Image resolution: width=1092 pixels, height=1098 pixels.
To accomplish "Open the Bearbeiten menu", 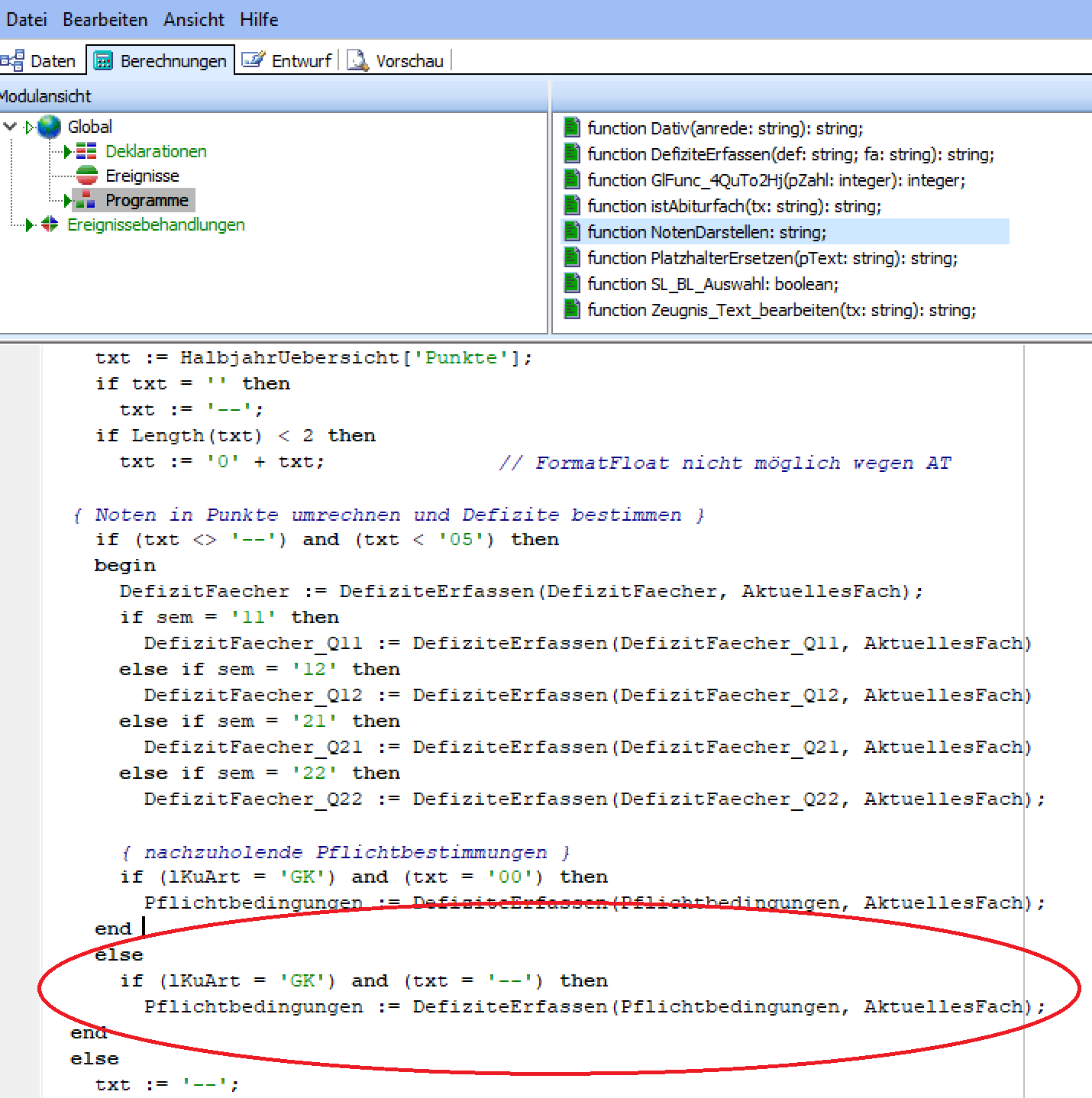I will tap(105, 19).
